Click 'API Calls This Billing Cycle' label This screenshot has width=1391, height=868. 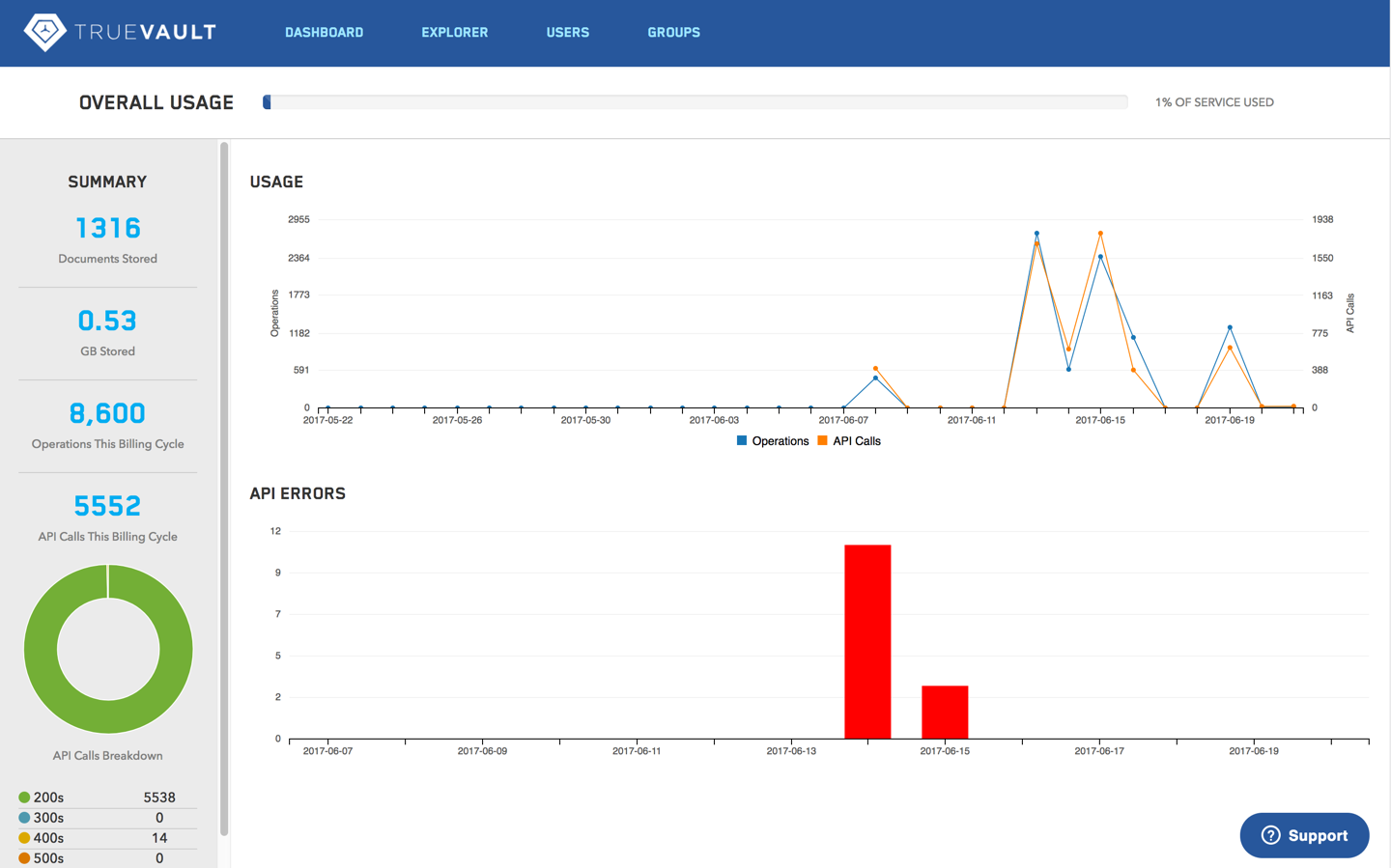[107, 537]
